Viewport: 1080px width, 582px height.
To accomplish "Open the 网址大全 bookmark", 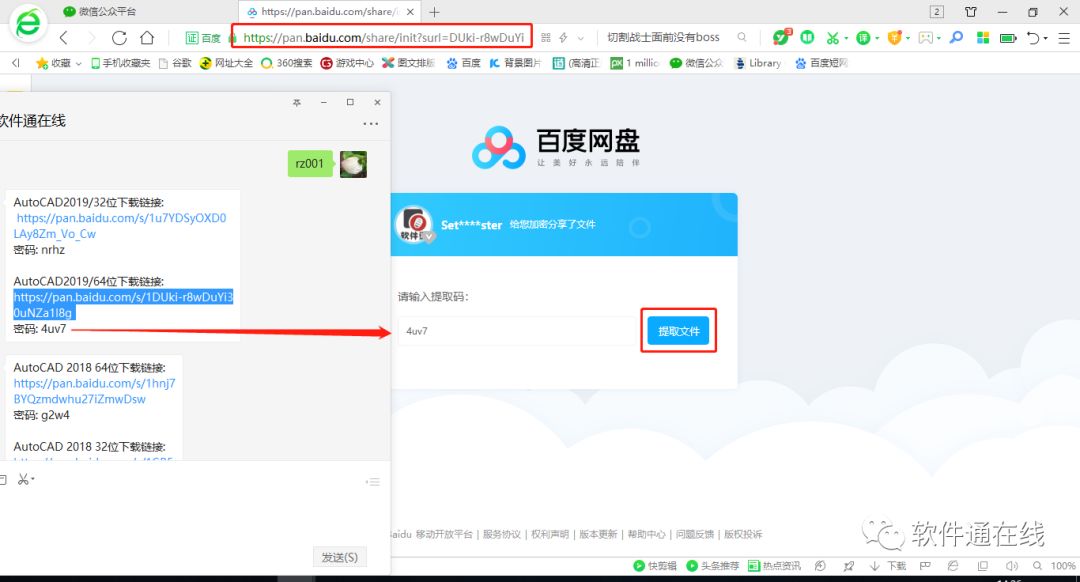I will click(x=226, y=63).
